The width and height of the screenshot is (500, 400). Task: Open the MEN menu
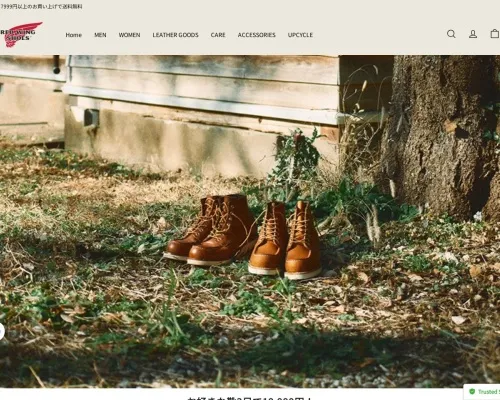tap(100, 35)
